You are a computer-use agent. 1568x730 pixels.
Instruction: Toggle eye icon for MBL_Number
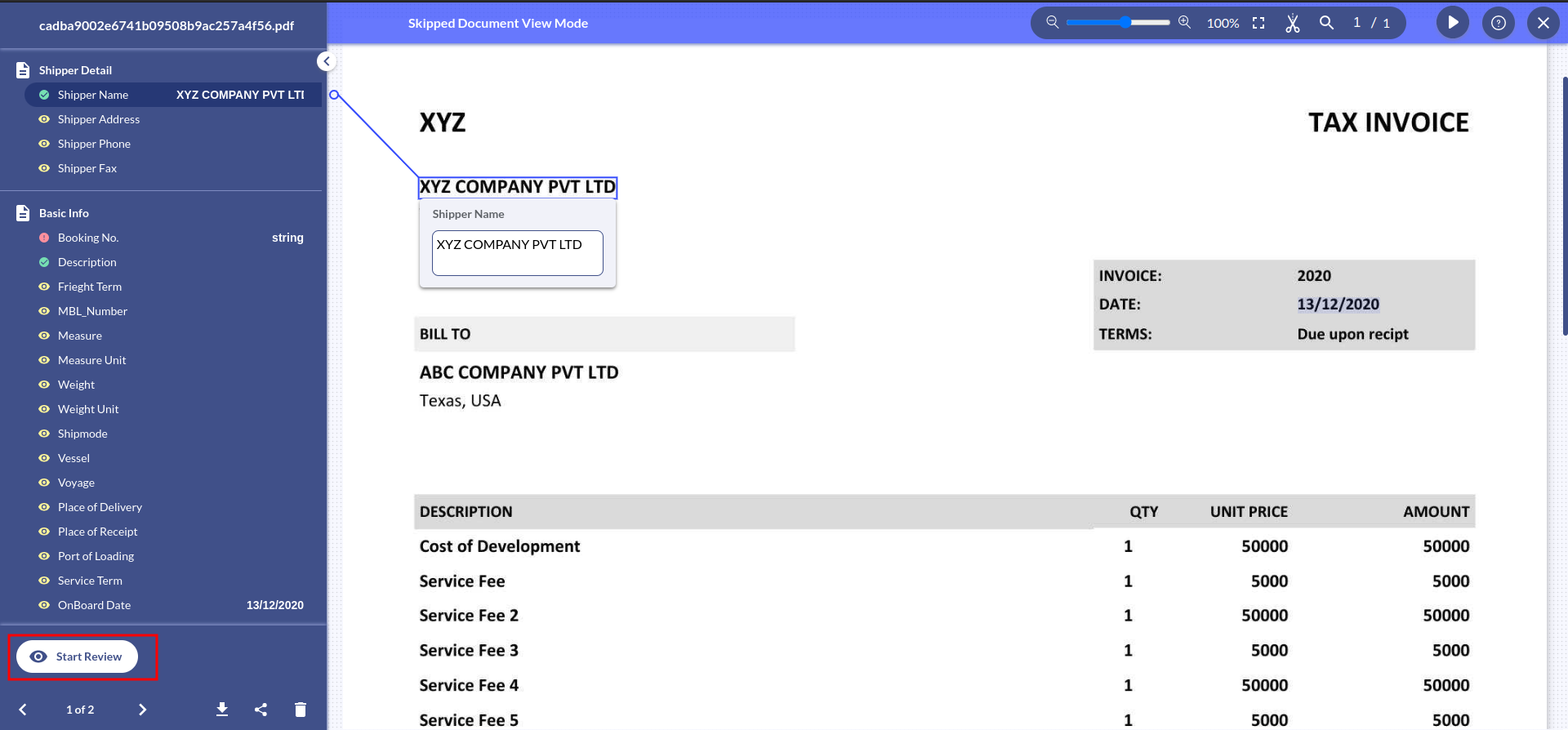tap(44, 311)
